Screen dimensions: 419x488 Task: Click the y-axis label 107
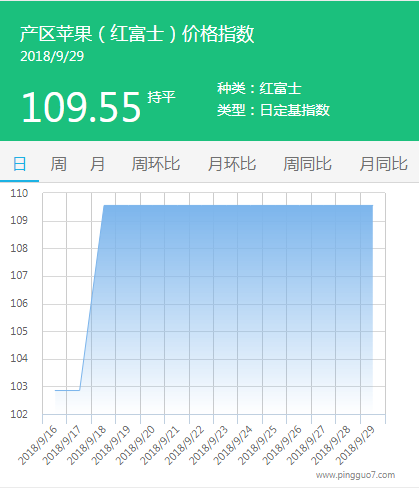pos(19,276)
